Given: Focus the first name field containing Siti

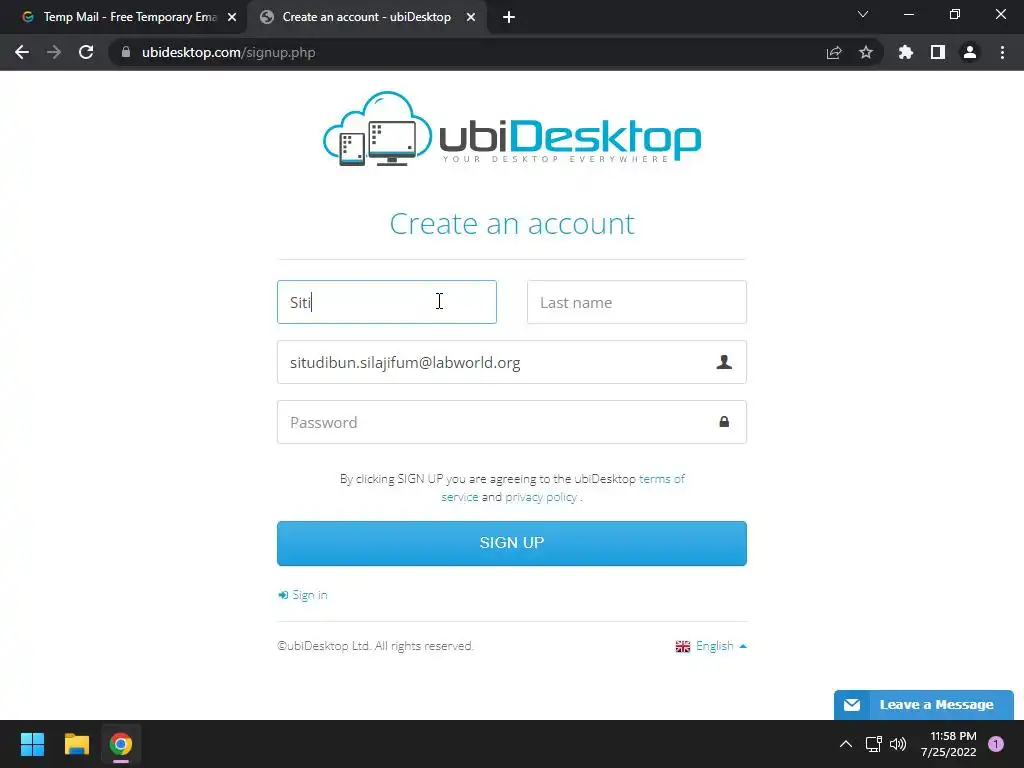Looking at the screenshot, I should [x=387, y=302].
